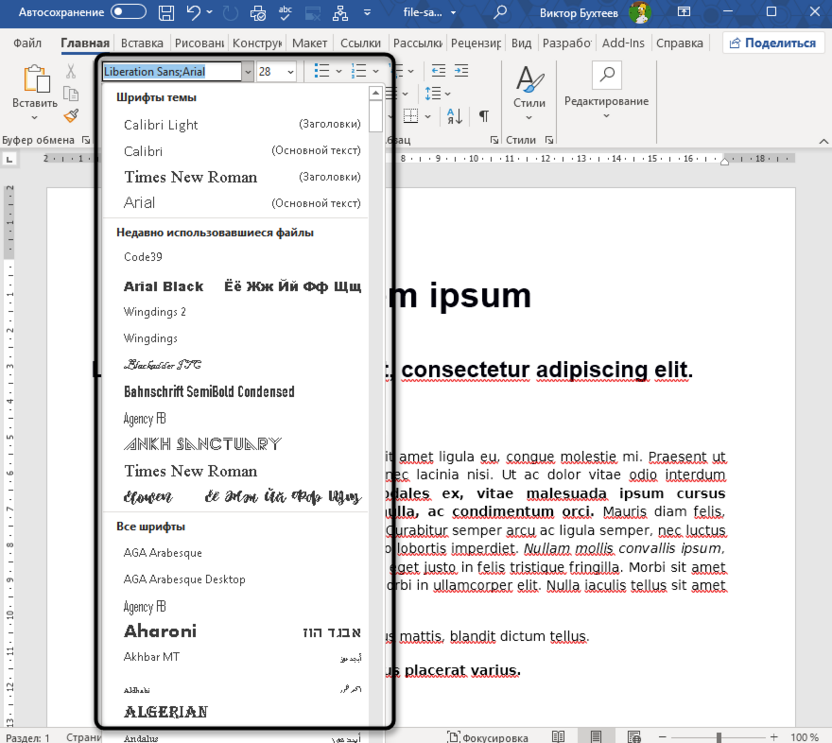The height and width of the screenshot is (743, 832).
Task: Select Arial (Основной текст) theme font
Action: (235, 203)
